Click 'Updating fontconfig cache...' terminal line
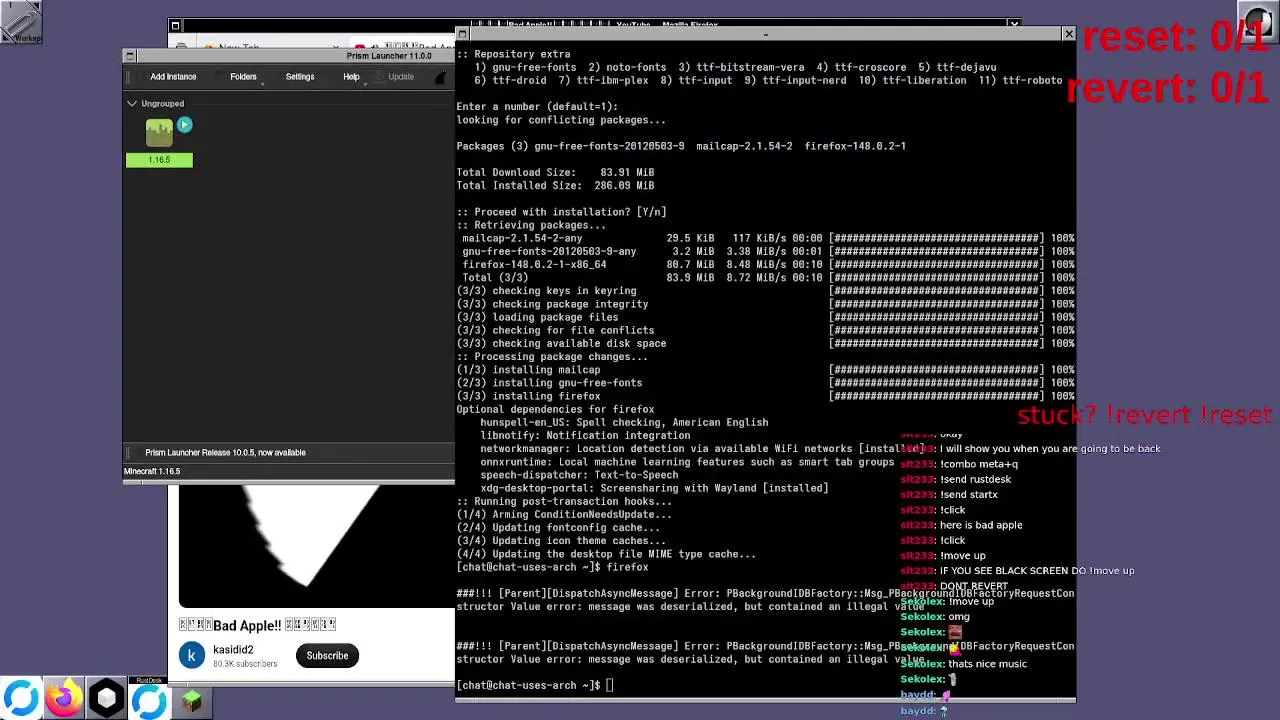This screenshot has width=1280, height=720. [x=558, y=527]
